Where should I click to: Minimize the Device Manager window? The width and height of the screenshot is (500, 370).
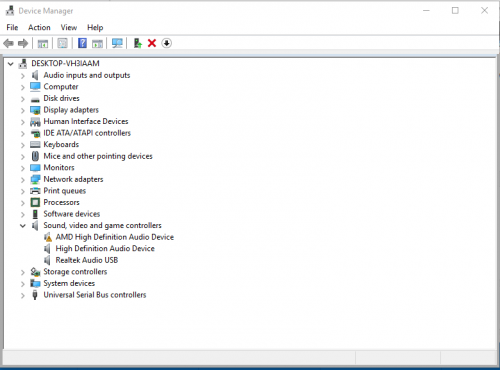(x=426, y=11)
